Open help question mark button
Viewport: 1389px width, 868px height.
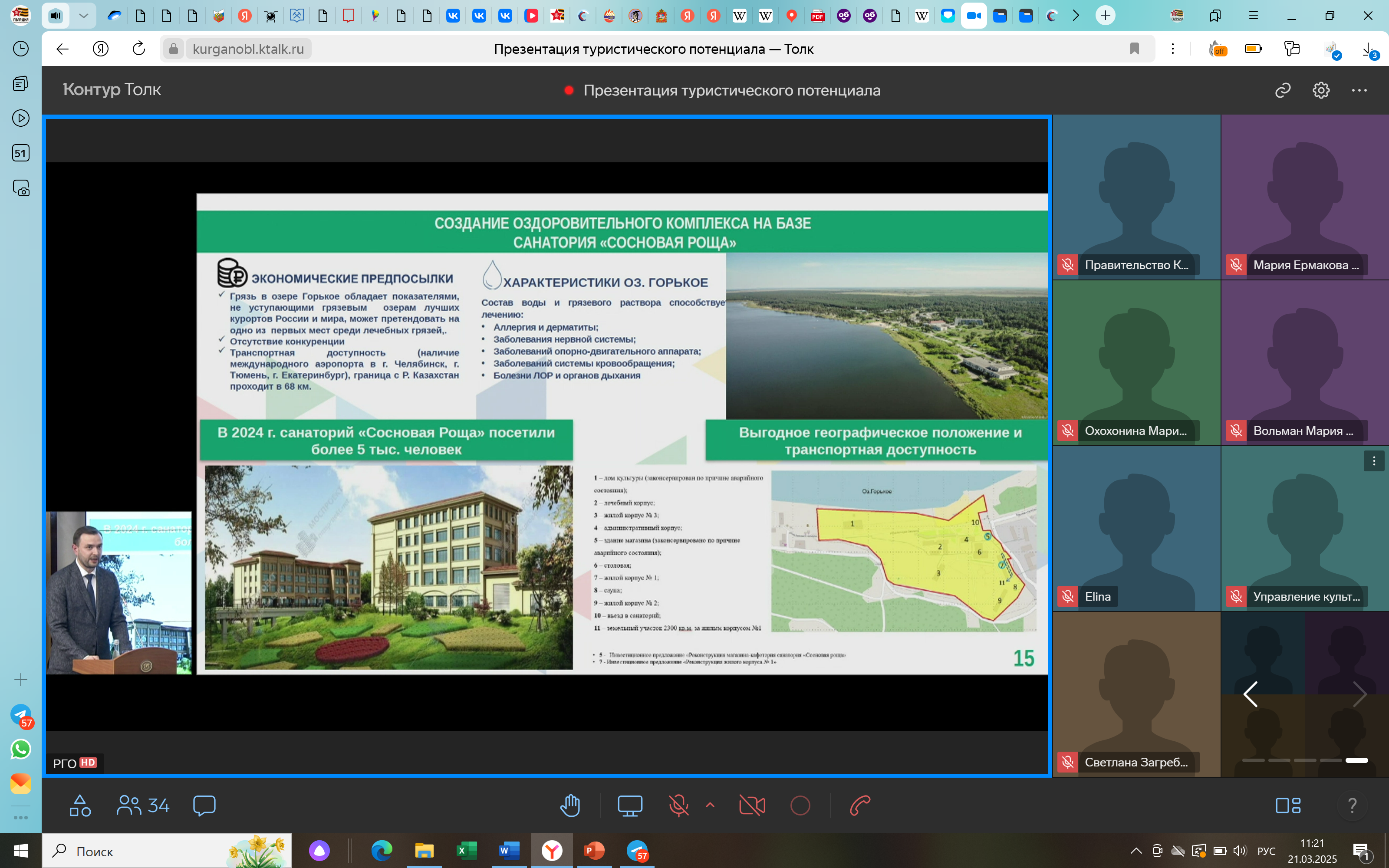(1352, 806)
